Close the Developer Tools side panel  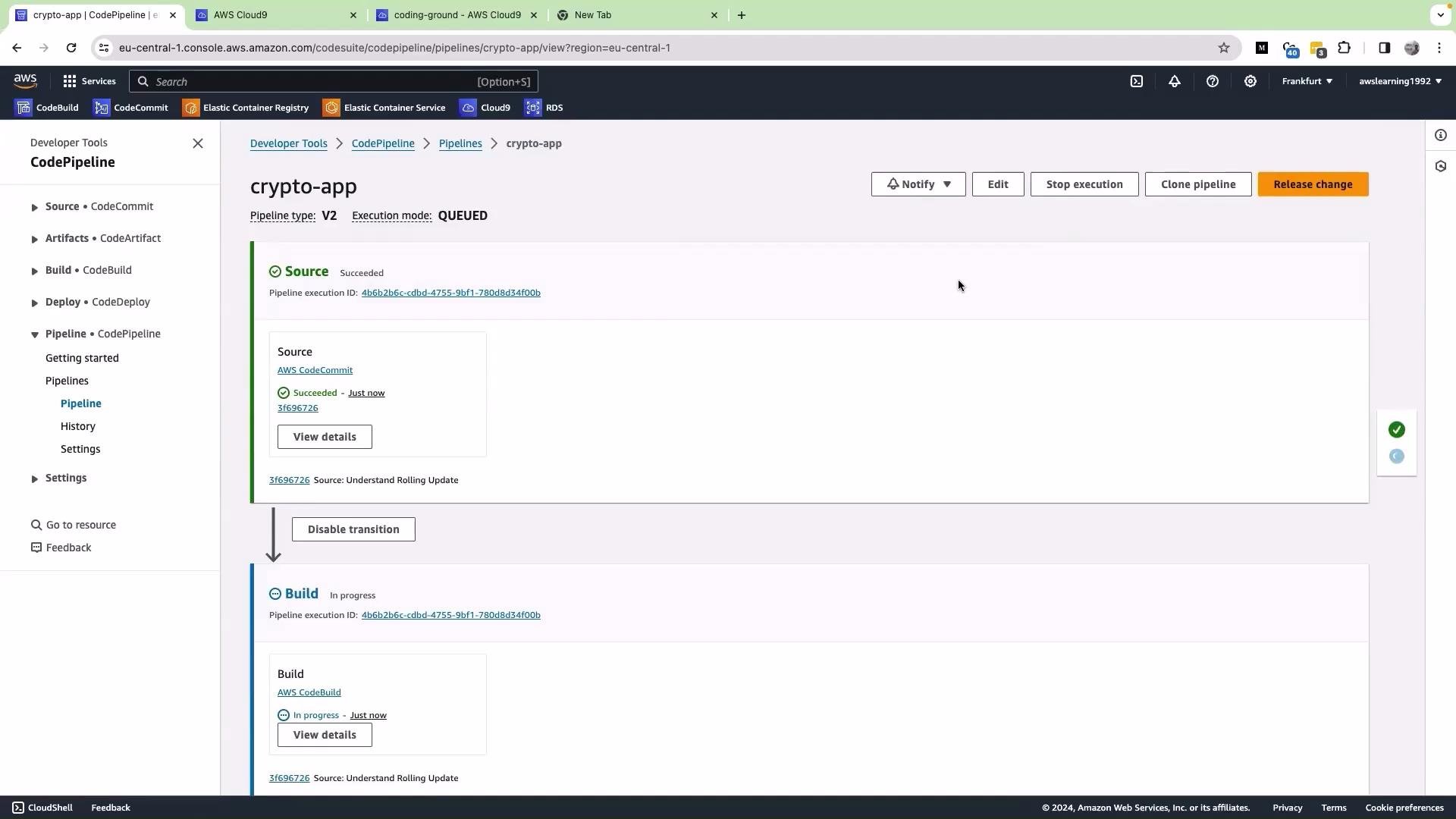pos(198,143)
